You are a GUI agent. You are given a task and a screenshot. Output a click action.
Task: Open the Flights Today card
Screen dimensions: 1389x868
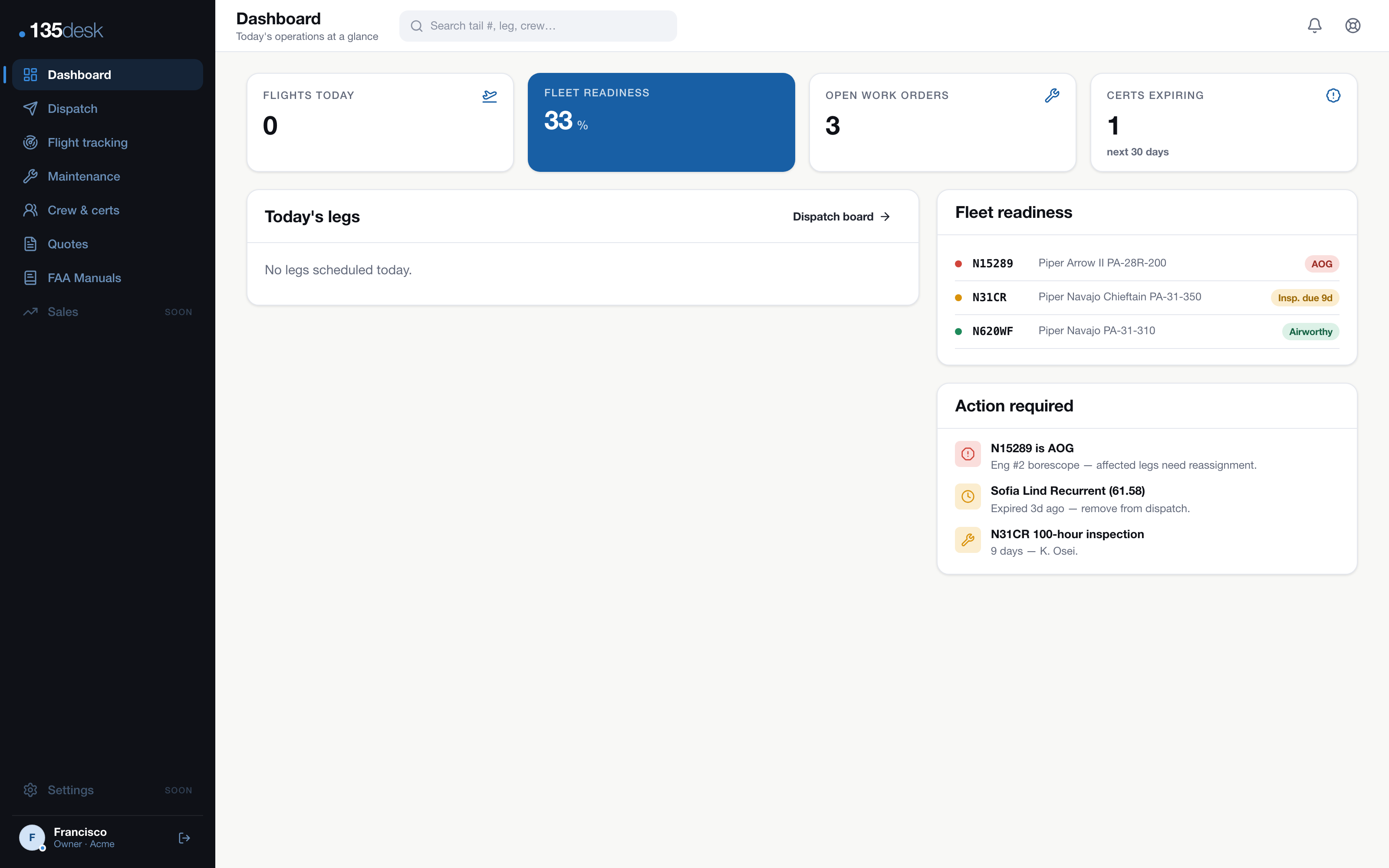pyautogui.click(x=380, y=122)
